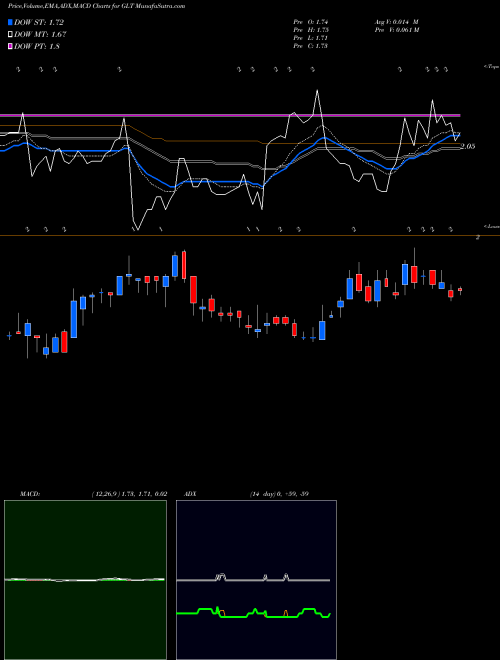
Task: Open the dark blue ADX indicator chart
Action: (x=256, y=580)
